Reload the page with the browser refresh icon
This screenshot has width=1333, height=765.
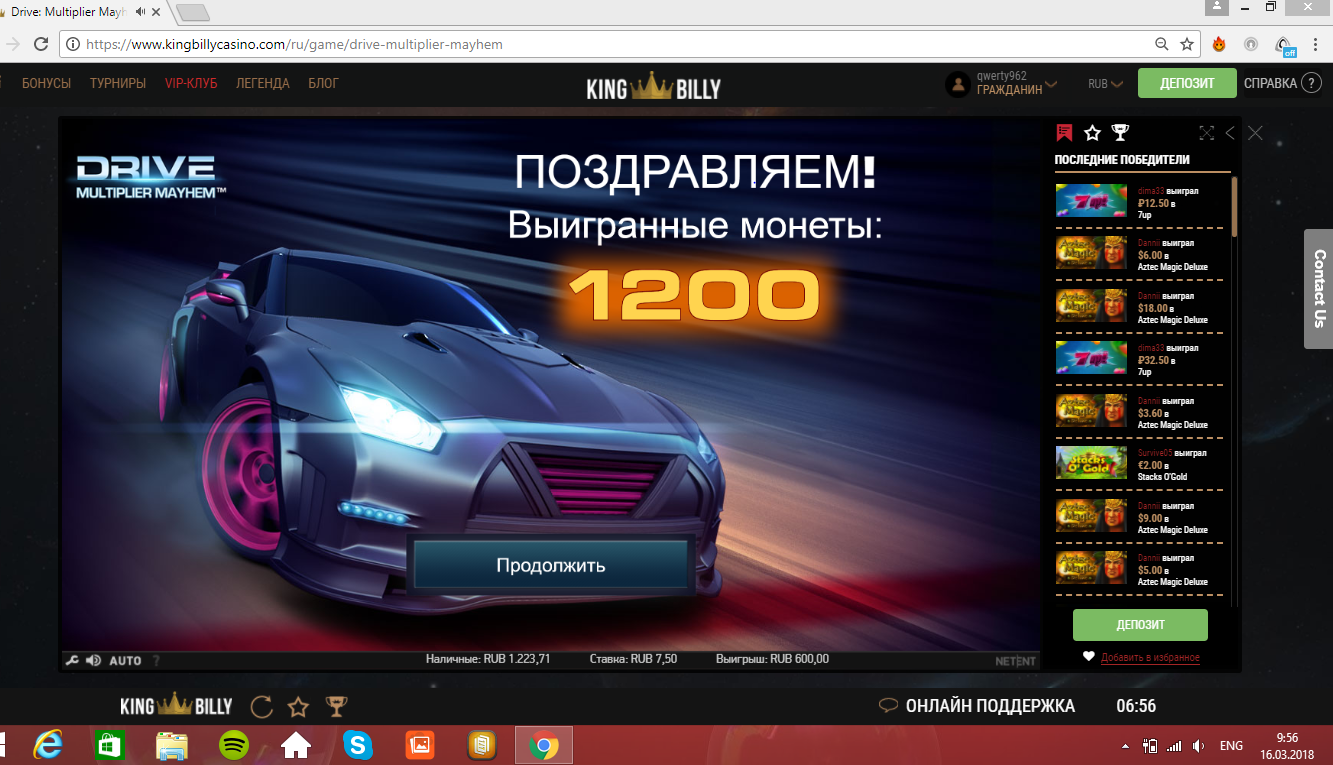tap(41, 44)
